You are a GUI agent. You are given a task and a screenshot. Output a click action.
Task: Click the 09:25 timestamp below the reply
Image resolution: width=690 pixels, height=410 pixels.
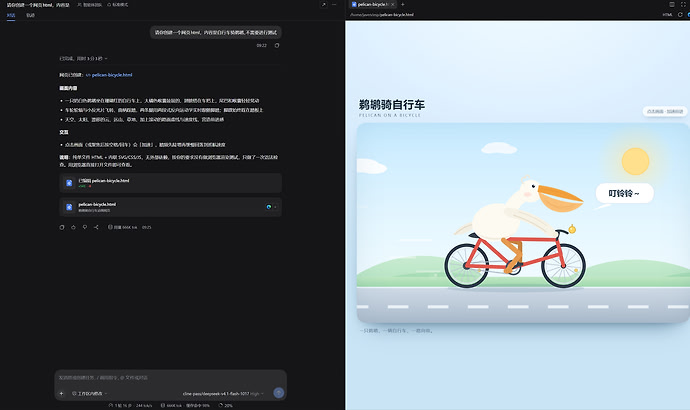(147, 227)
